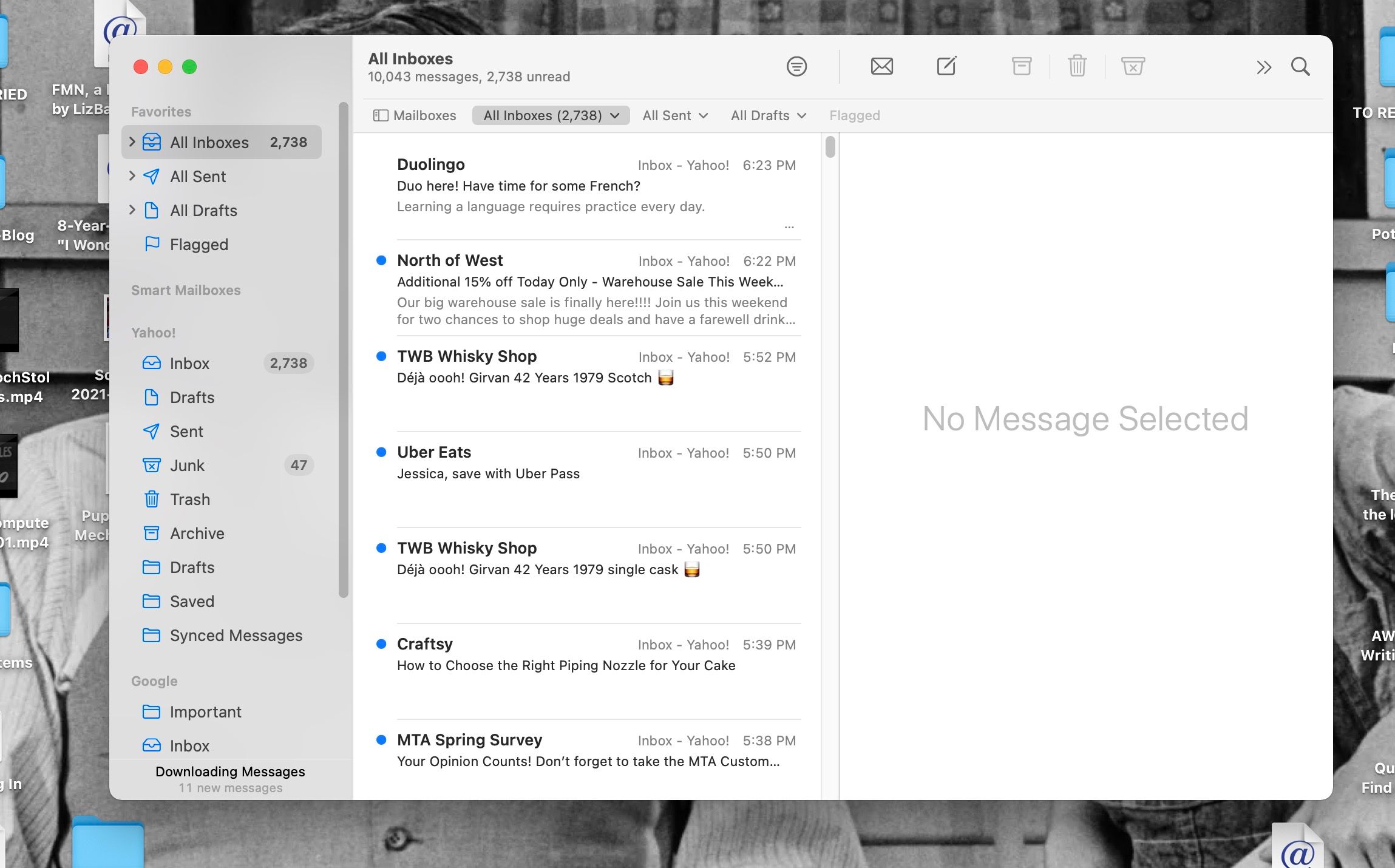Click the ellipsis under the Duolingo message
The height and width of the screenshot is (868, 1395).
point(789,226)
